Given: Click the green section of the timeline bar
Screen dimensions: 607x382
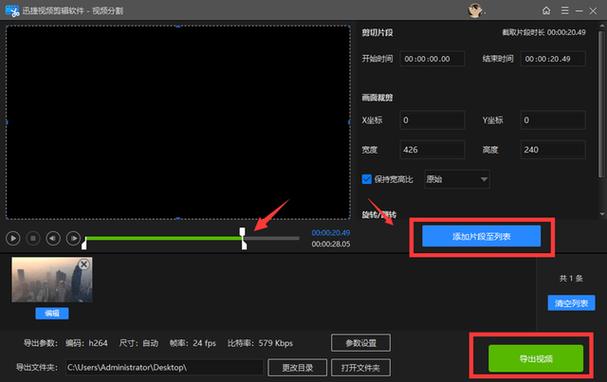Looking at the screenshot, I should click(x=163, y=238).
